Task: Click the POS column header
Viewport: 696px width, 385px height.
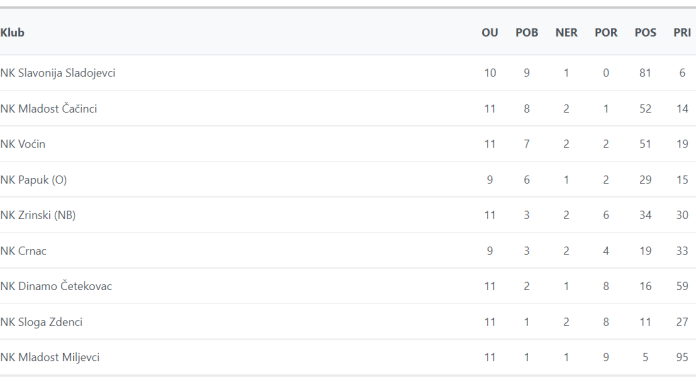Action: pyautogui.click(x=645, y=32)
